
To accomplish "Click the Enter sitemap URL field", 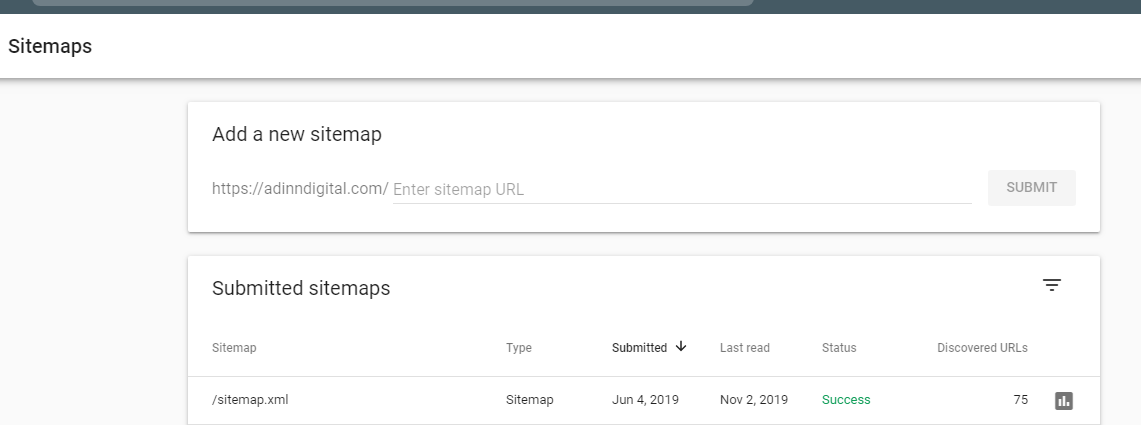I will pyautogui.click(x=682, y=189).
